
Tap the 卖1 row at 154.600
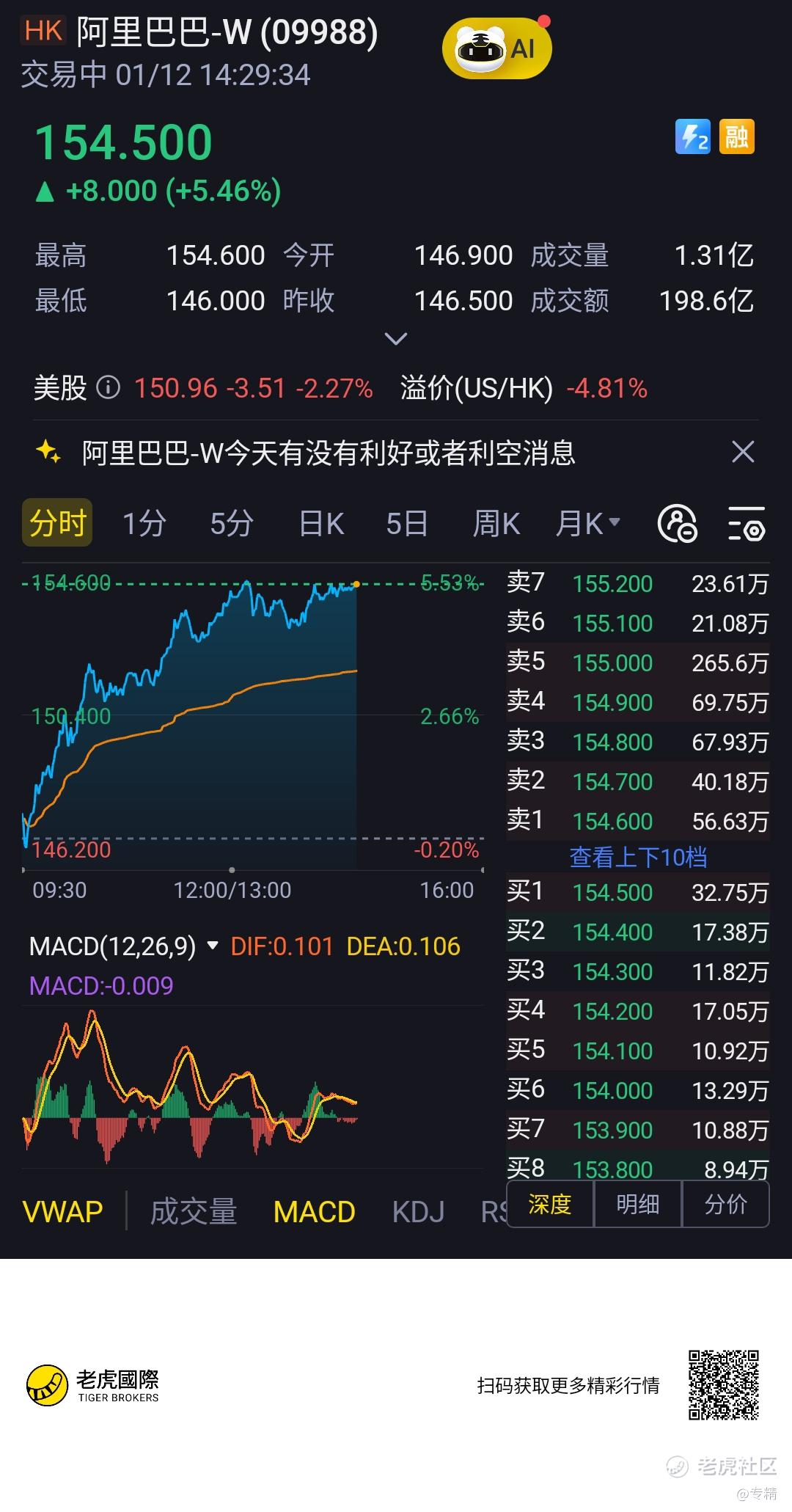pyautogui.click(x=638, y=821)
